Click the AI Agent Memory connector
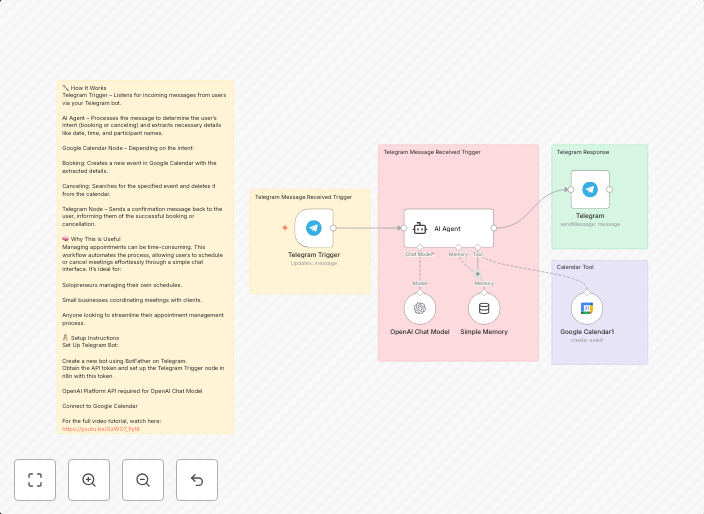This screenshot has height=514, width=704. [x=459, y=246]
